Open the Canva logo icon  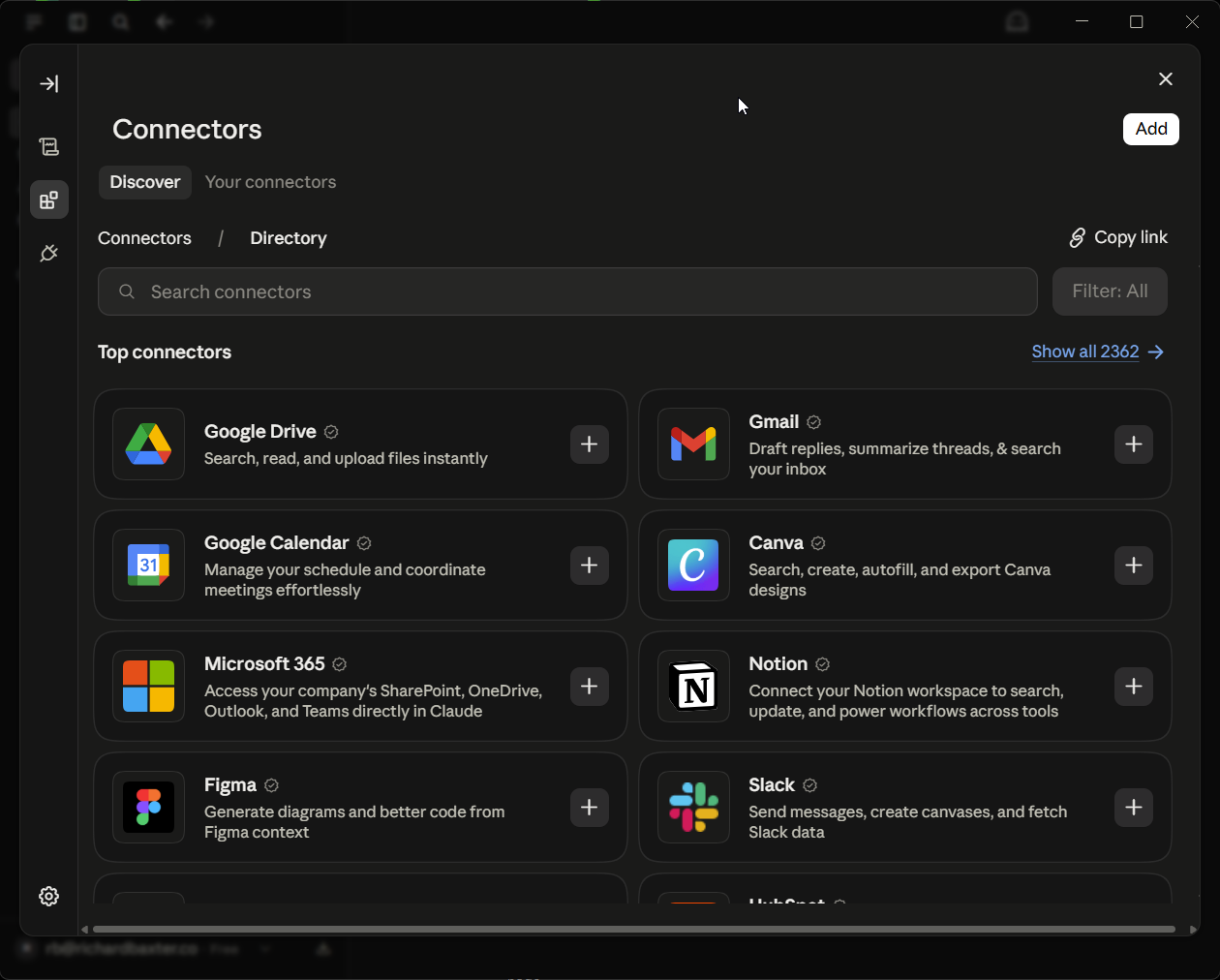tap(693, 566)
